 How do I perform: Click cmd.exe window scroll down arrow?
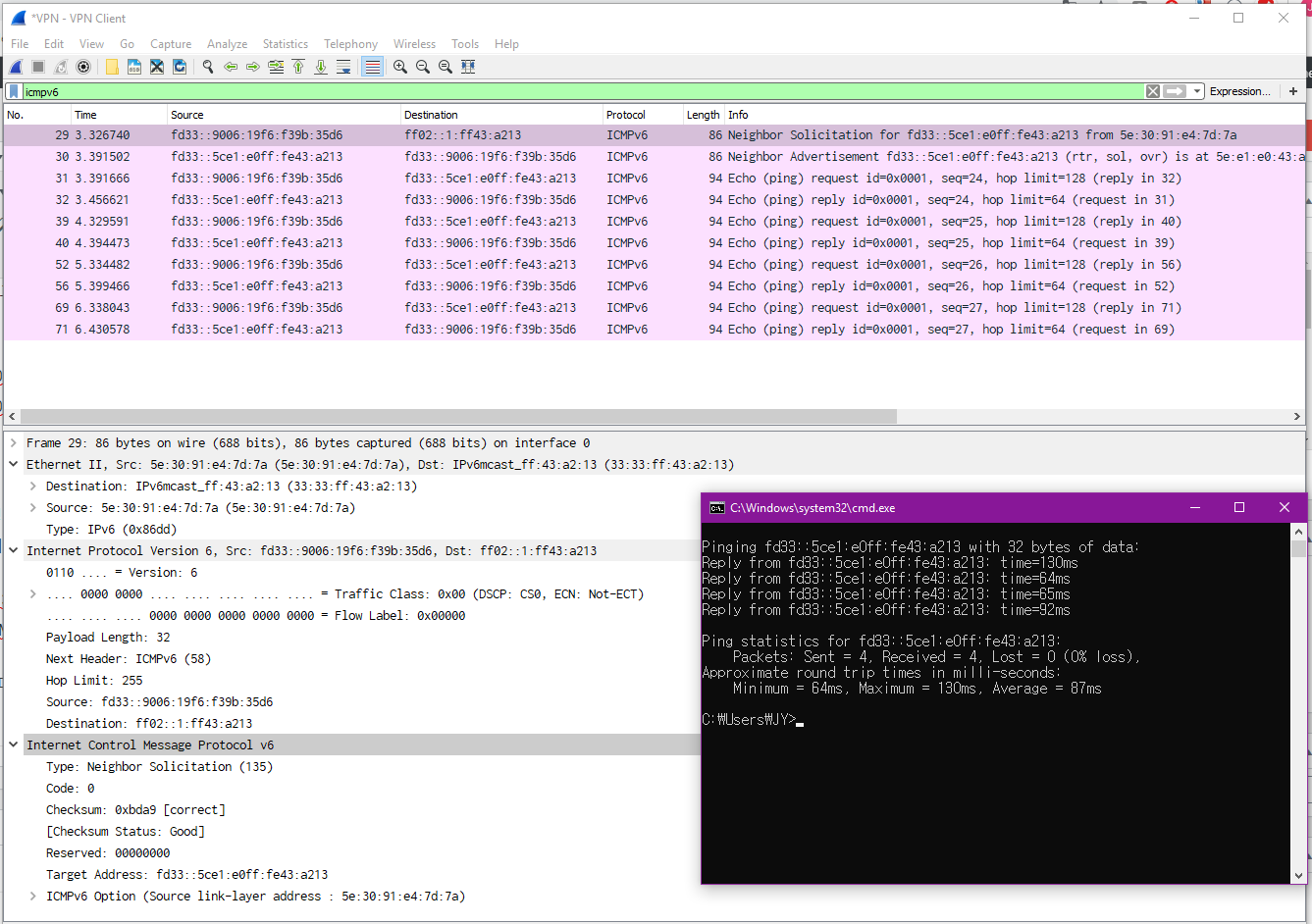point(1299,876)
